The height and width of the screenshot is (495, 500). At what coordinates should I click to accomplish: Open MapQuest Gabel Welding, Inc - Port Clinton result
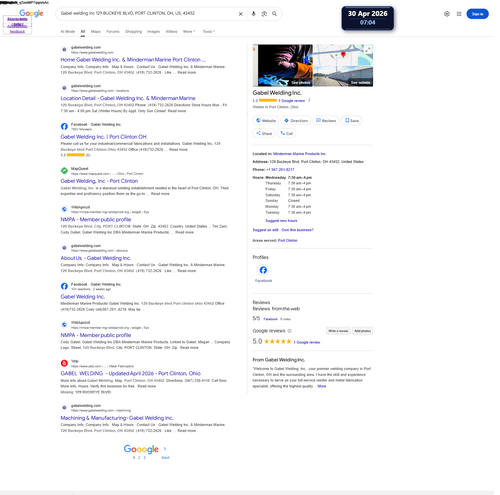99,181
